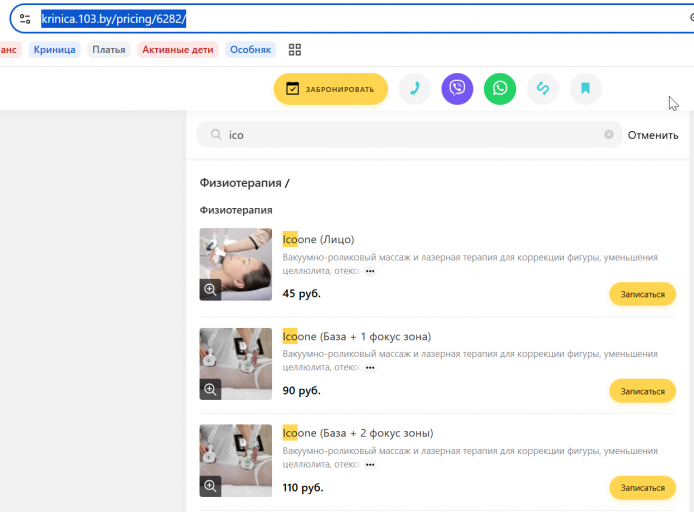Click the bookmark save icon
Image resolution: width=694 pixels, height=512 pixels.
point(585,89)
